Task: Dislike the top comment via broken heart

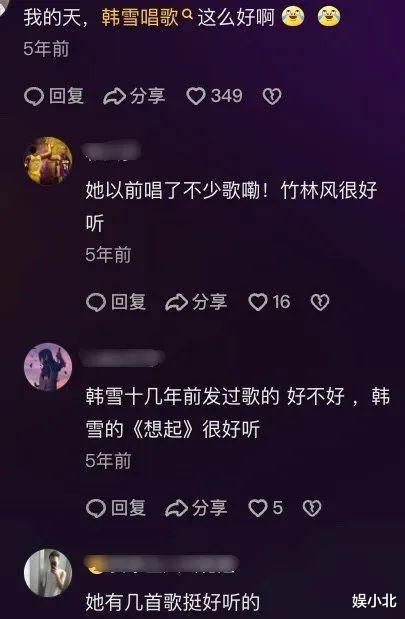Action: coord(272,96)
